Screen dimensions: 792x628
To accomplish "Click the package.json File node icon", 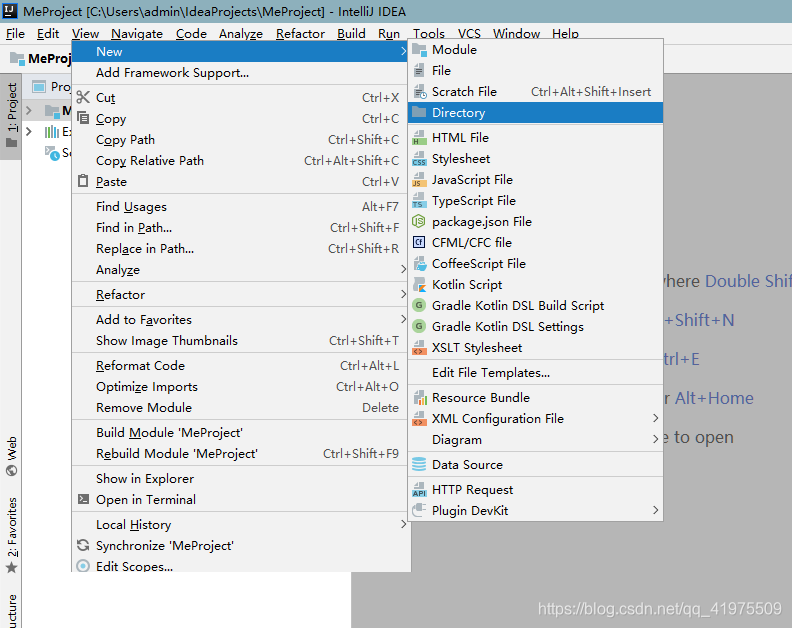I will (419, 221).
